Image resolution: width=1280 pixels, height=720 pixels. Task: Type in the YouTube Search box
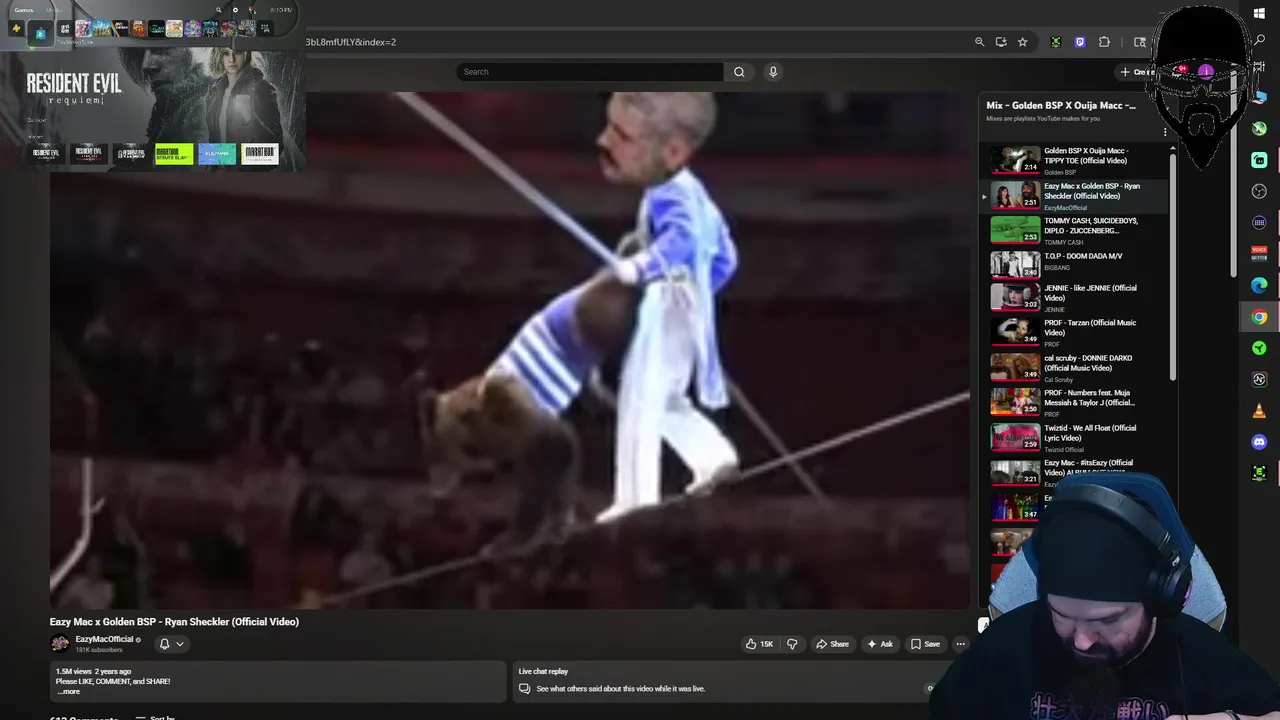point(590,72)
